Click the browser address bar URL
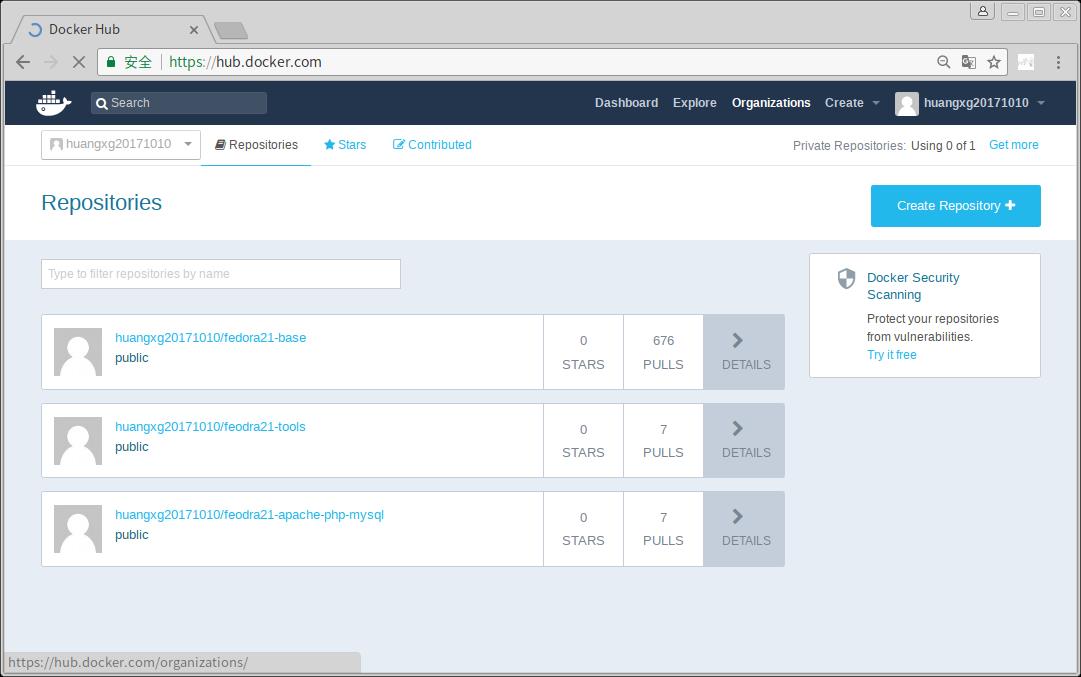The width and height of the screenshot is (1081, 677). point(245,62)
